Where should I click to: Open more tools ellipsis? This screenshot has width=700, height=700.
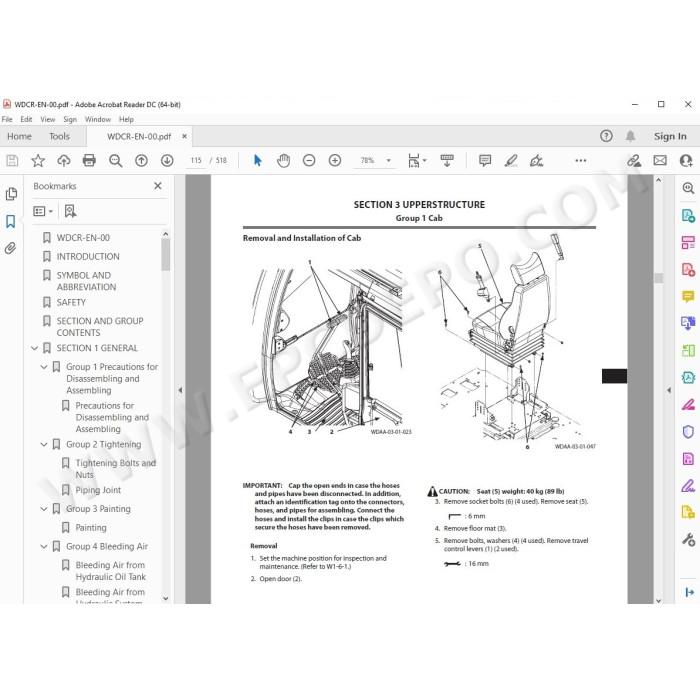click(x=580, y=160)
